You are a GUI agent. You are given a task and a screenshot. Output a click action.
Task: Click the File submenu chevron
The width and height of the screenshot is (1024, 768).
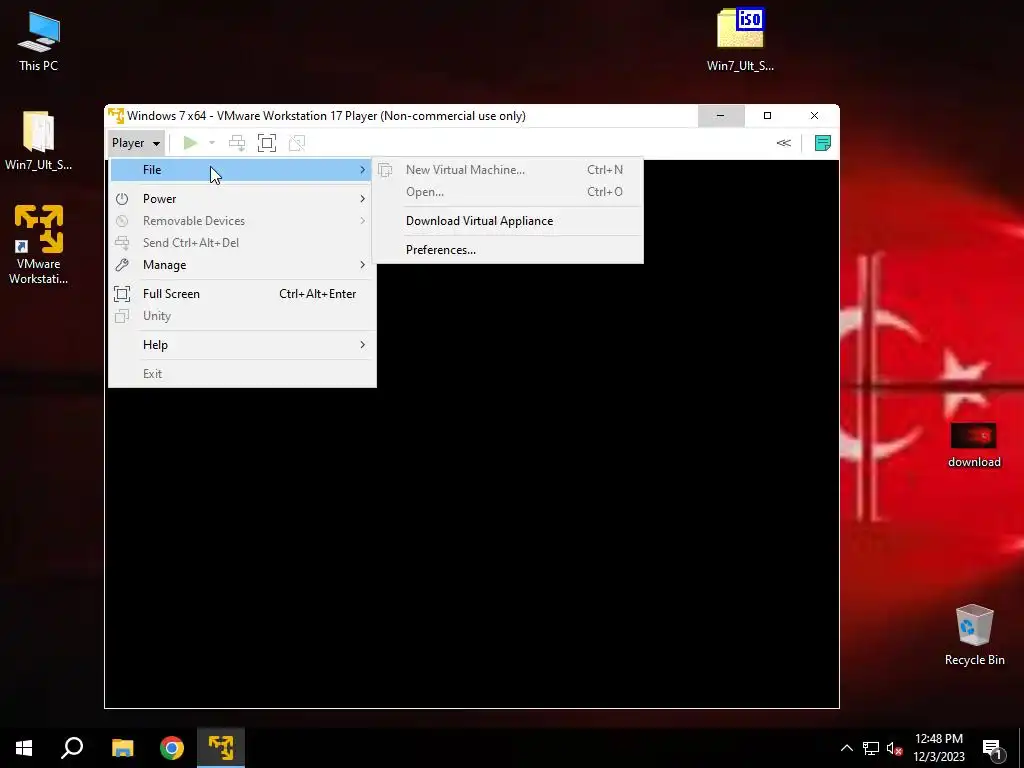(x=362, y=170)
